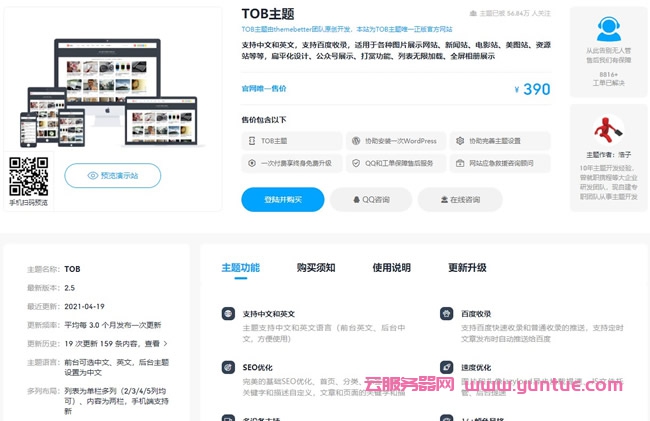Click the shield icon beside QQ和工单保障售后服务

(x=354, y=163)
